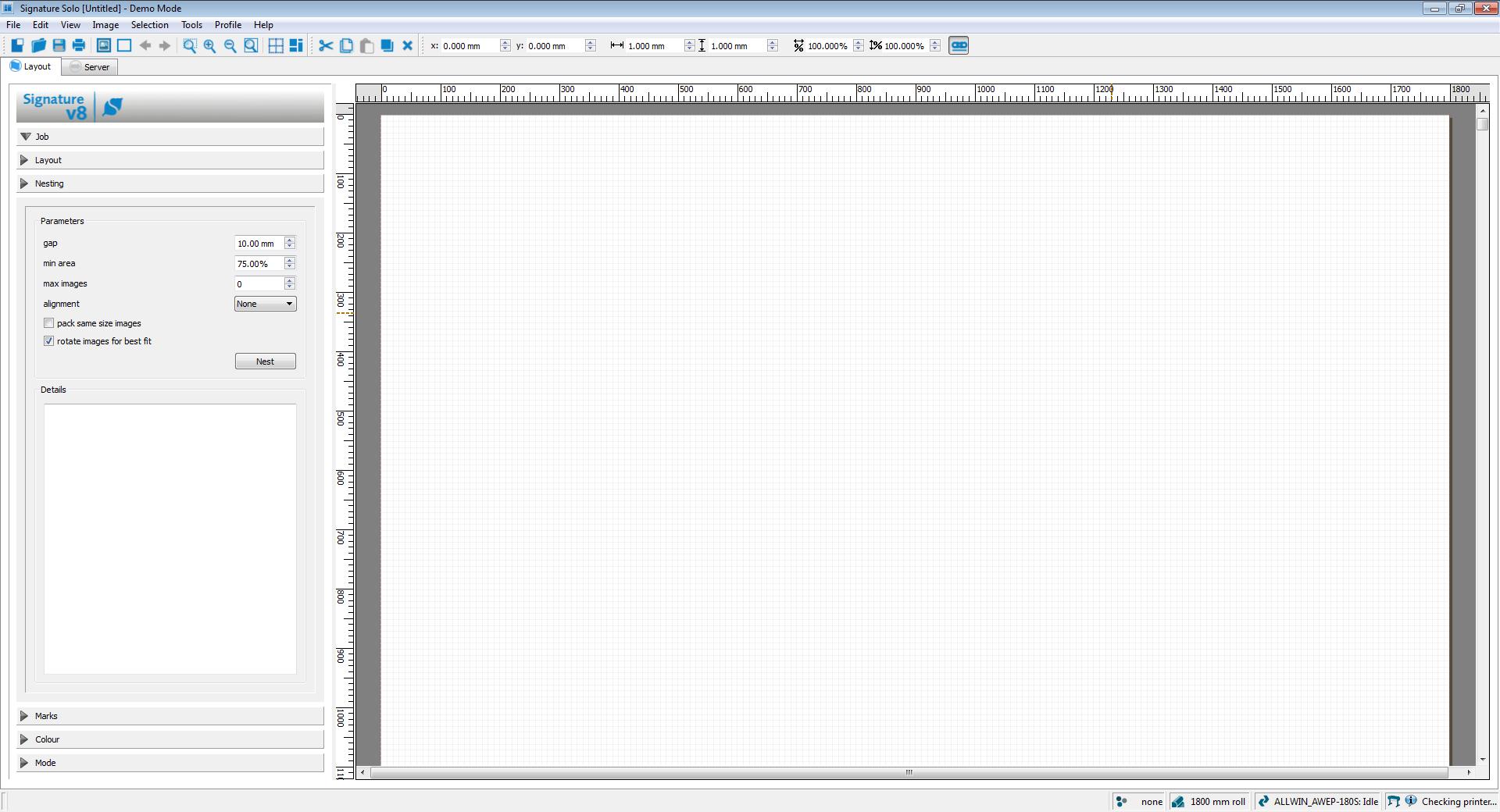The image size is (1500, 812).
Task: Click the vertical scale percent icon
Action: 876,45
